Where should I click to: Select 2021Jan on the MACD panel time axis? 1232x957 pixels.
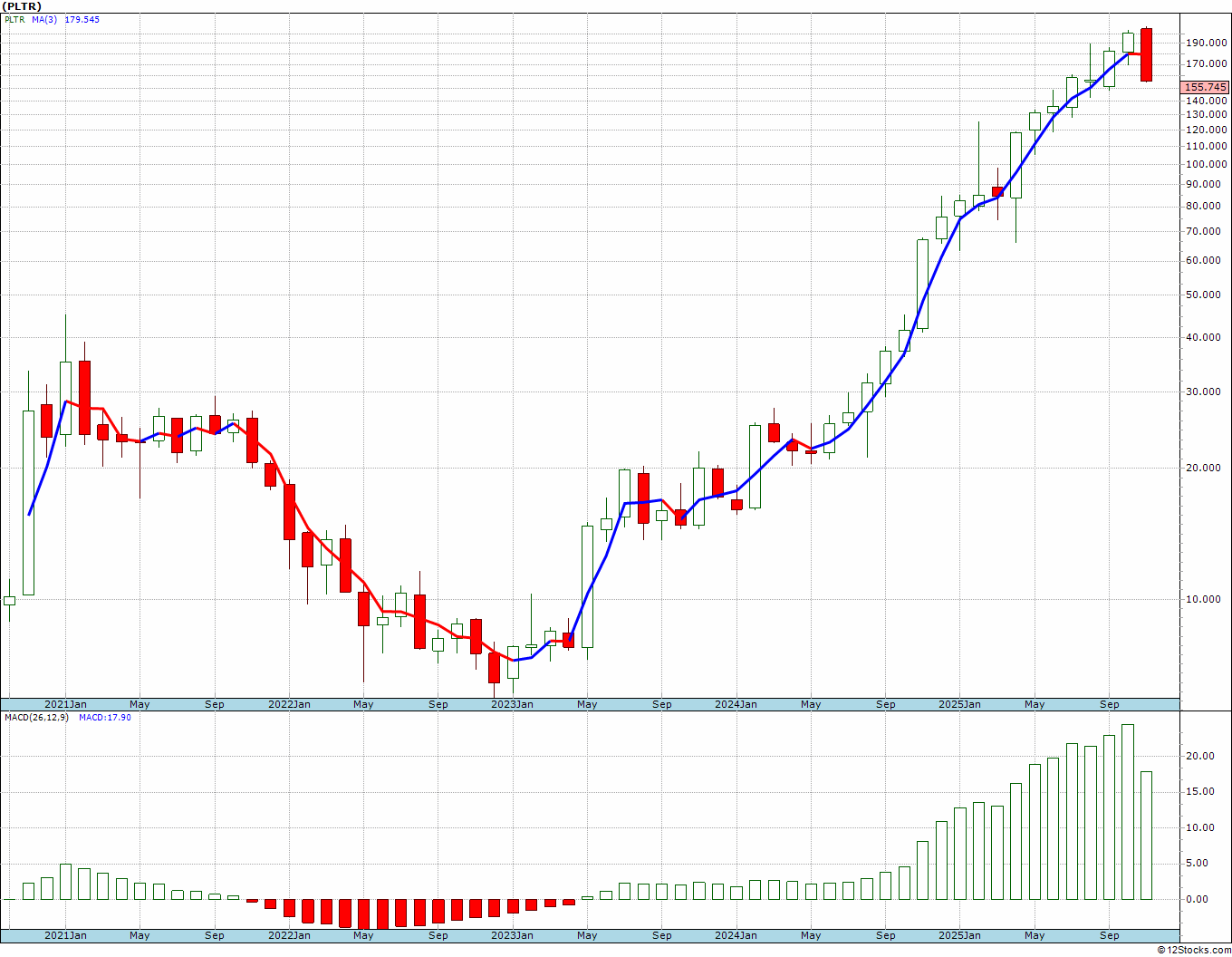click(66, 935)
